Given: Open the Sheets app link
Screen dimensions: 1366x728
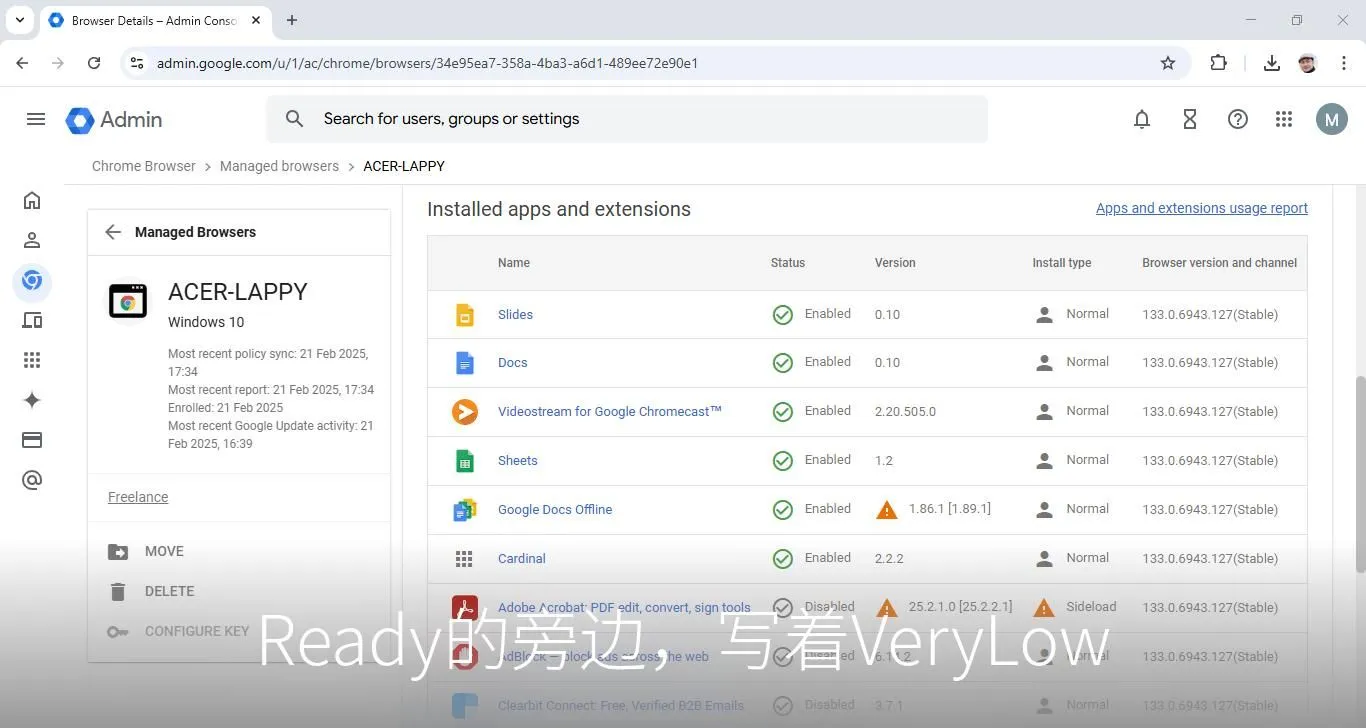Looking at the screenshot, I should coord(518,460).
